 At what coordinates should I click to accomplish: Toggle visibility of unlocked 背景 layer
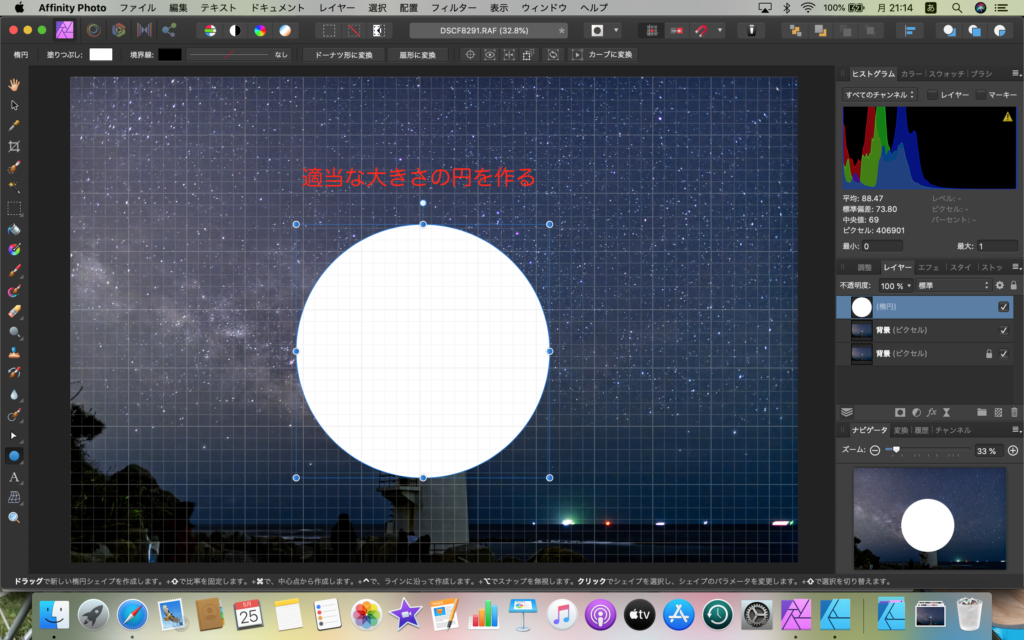coord(1003,330)
